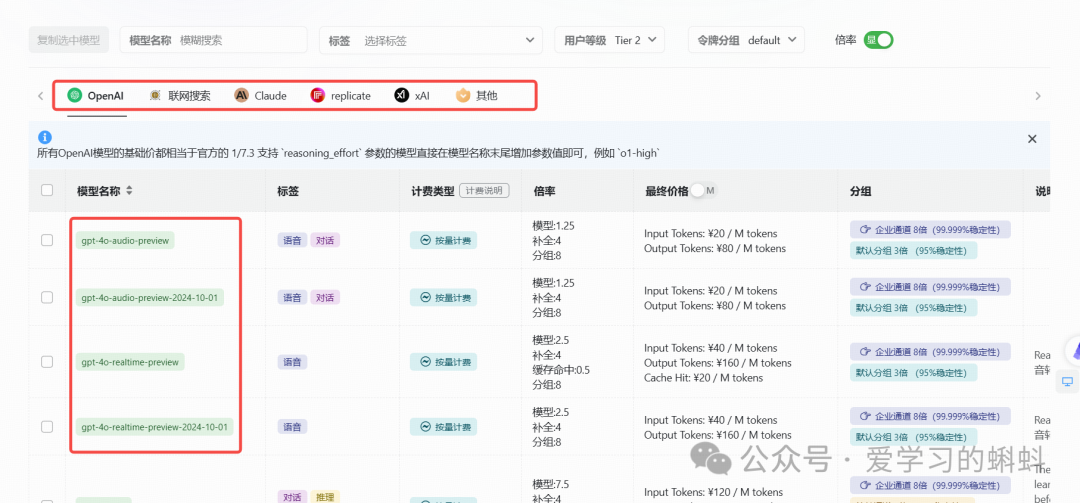Check the gpt-4o-audio-preview row checkbox
Image resolution: width=1080 pixels, height=503 pixels.
tap(47, 240)
